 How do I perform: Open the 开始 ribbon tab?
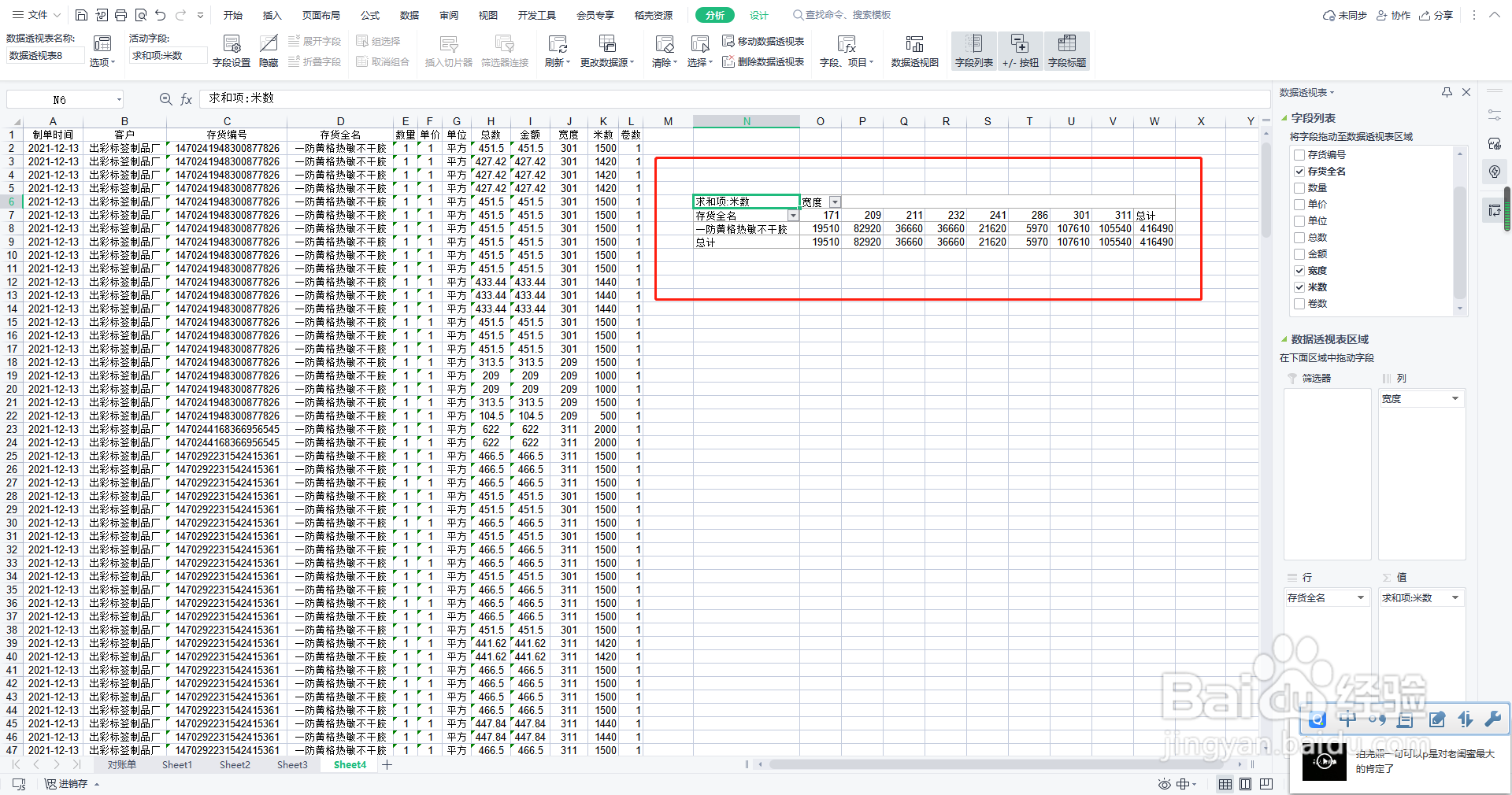pyautogui.click(x=232, y=15)
